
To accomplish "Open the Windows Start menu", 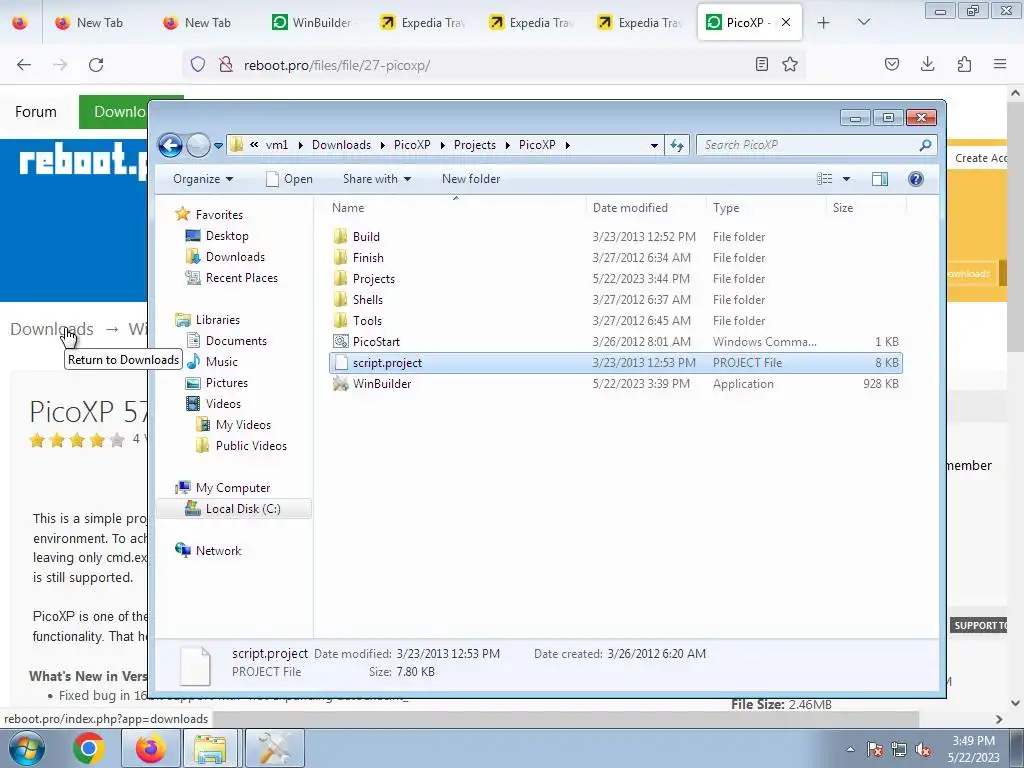I will click(x=26, y=748).
